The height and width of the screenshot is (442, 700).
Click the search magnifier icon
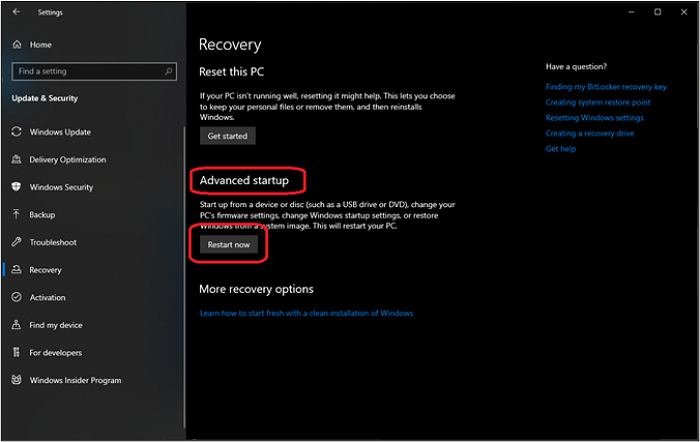point(168,71)
